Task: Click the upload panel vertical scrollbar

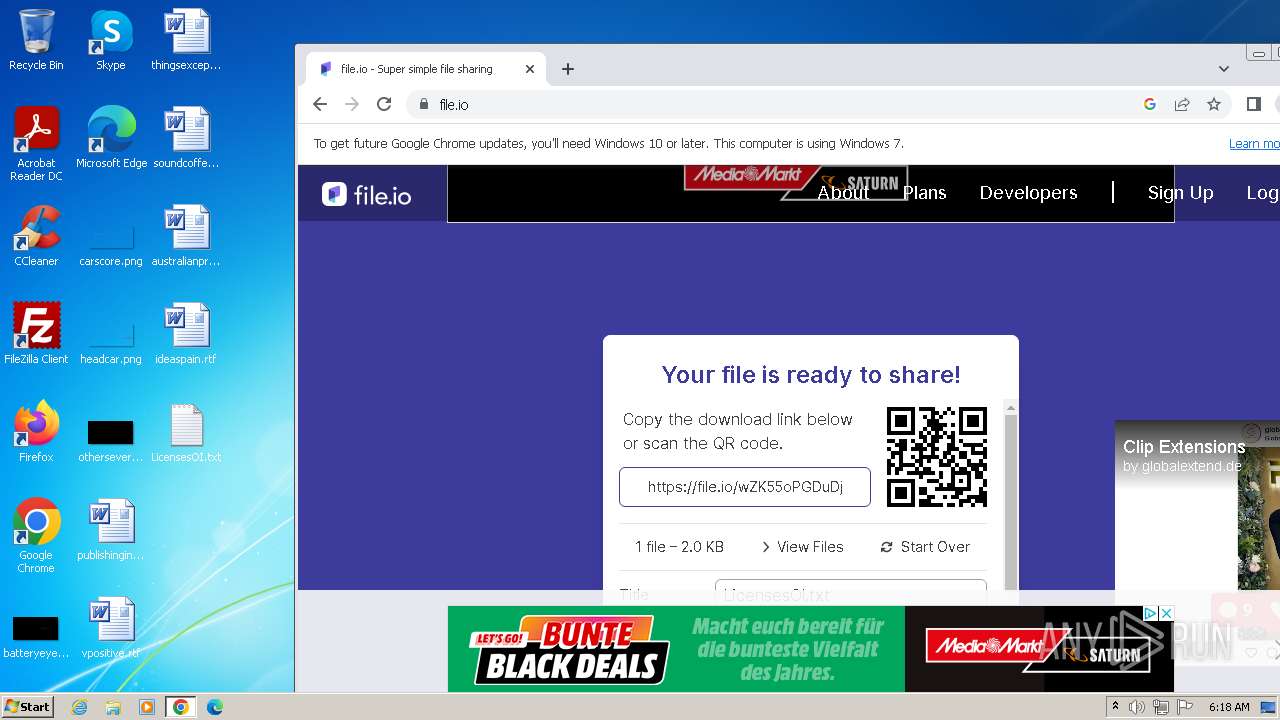Action: pos(1011,500)
